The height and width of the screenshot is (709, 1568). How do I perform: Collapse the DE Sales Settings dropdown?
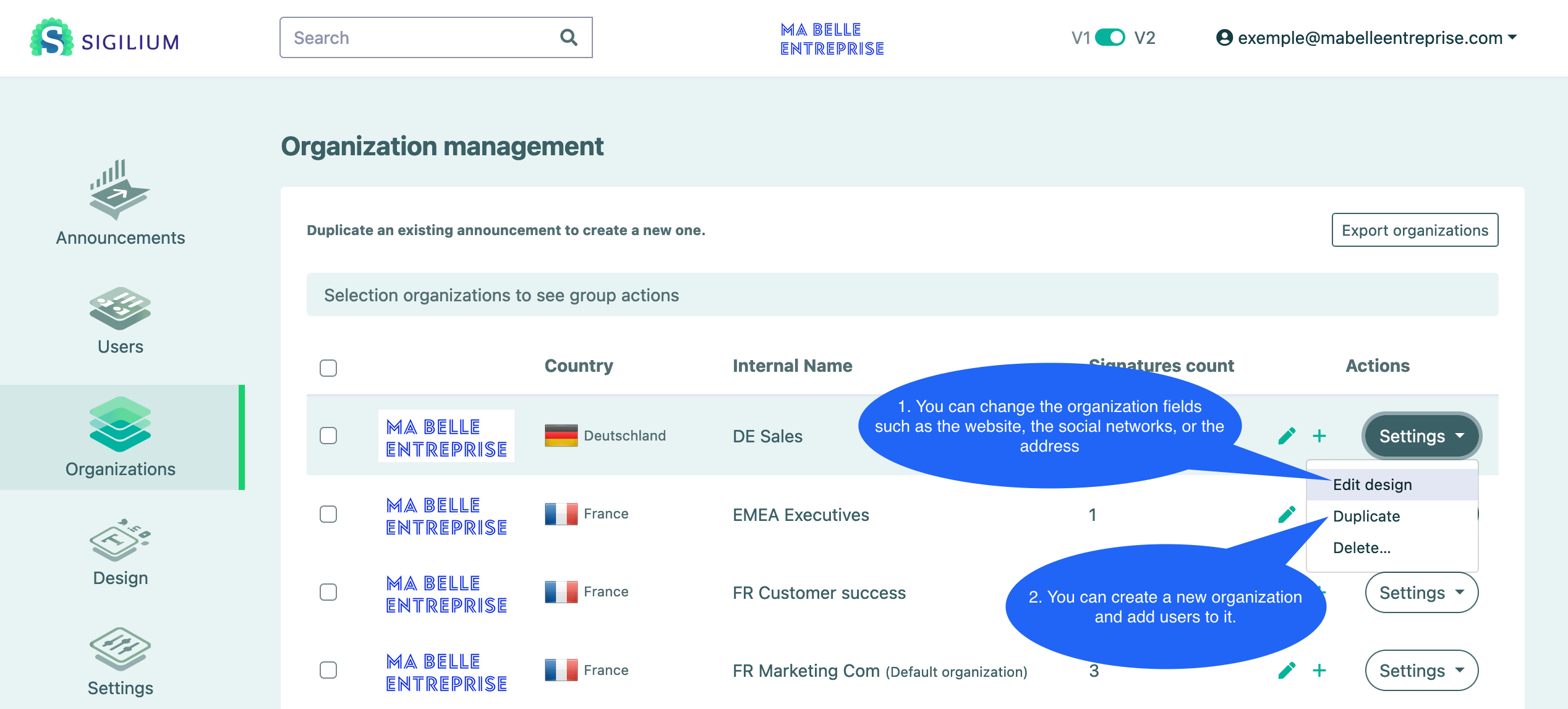1421,436
